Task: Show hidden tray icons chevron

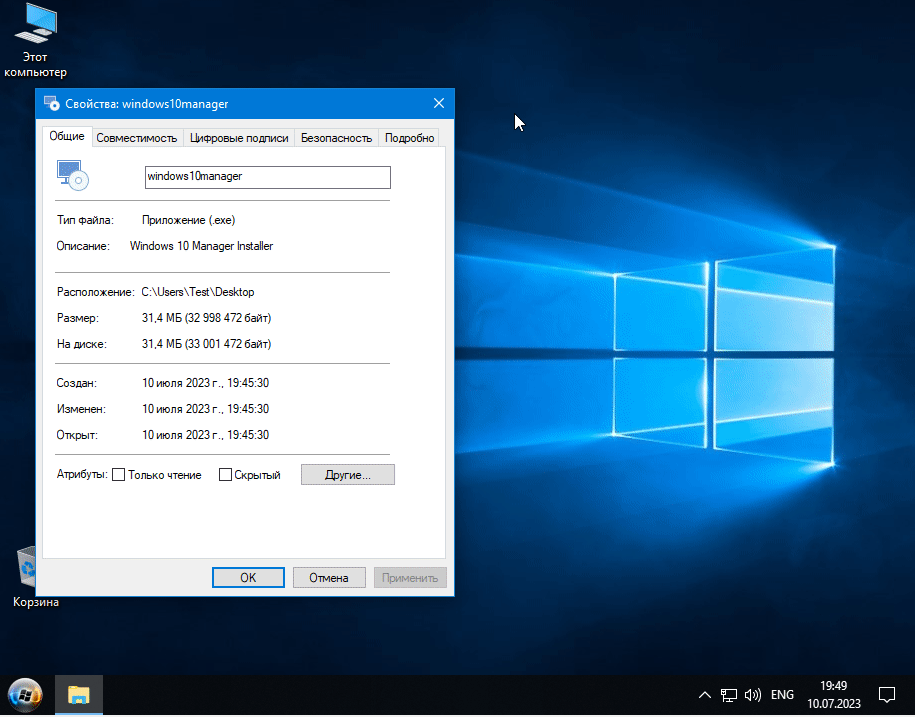Action: click(x=705, y=695)
